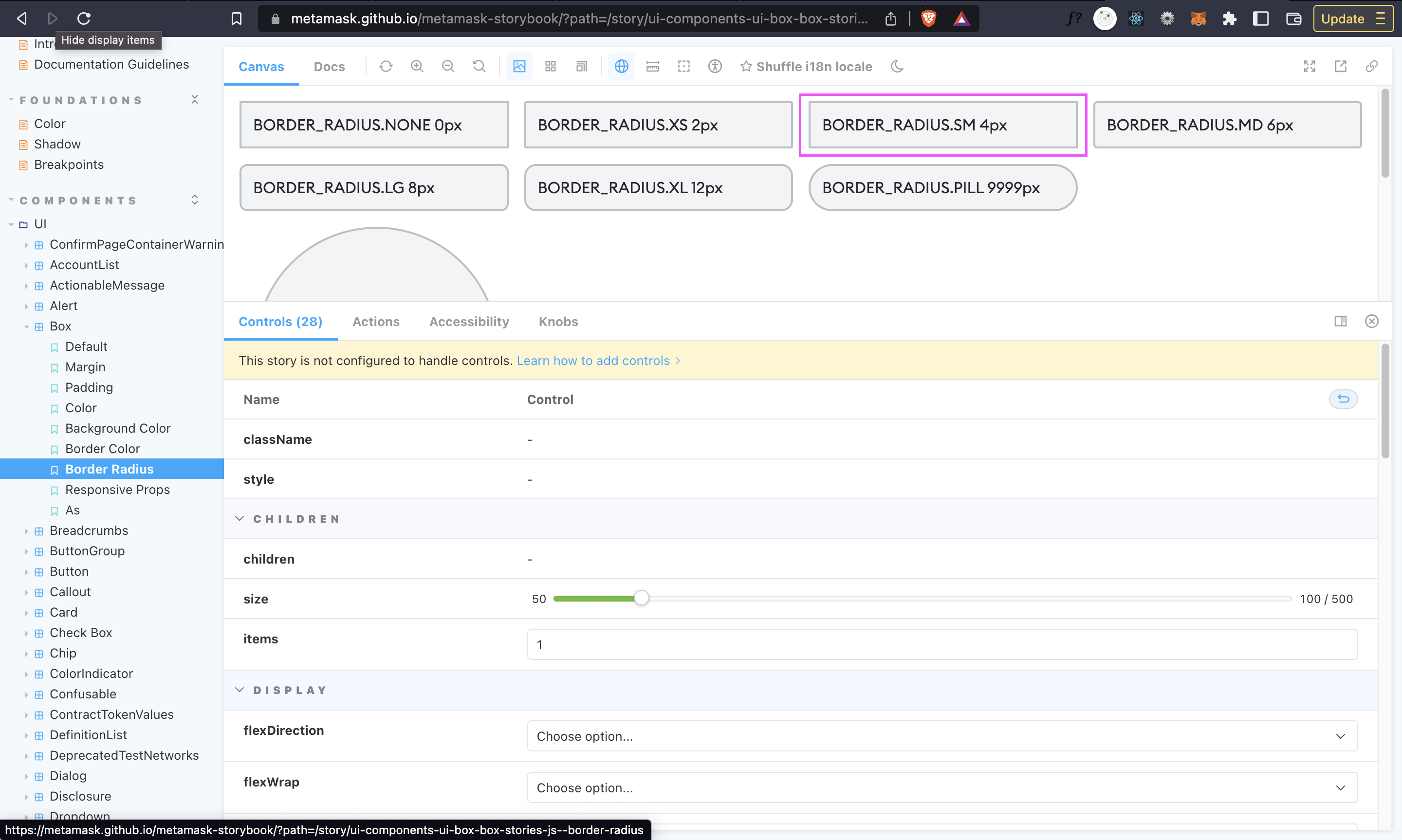This screenshot has height=840, width=1402.
Task: Collapse the FOUNDATIONS section
Action: (194, 99)
